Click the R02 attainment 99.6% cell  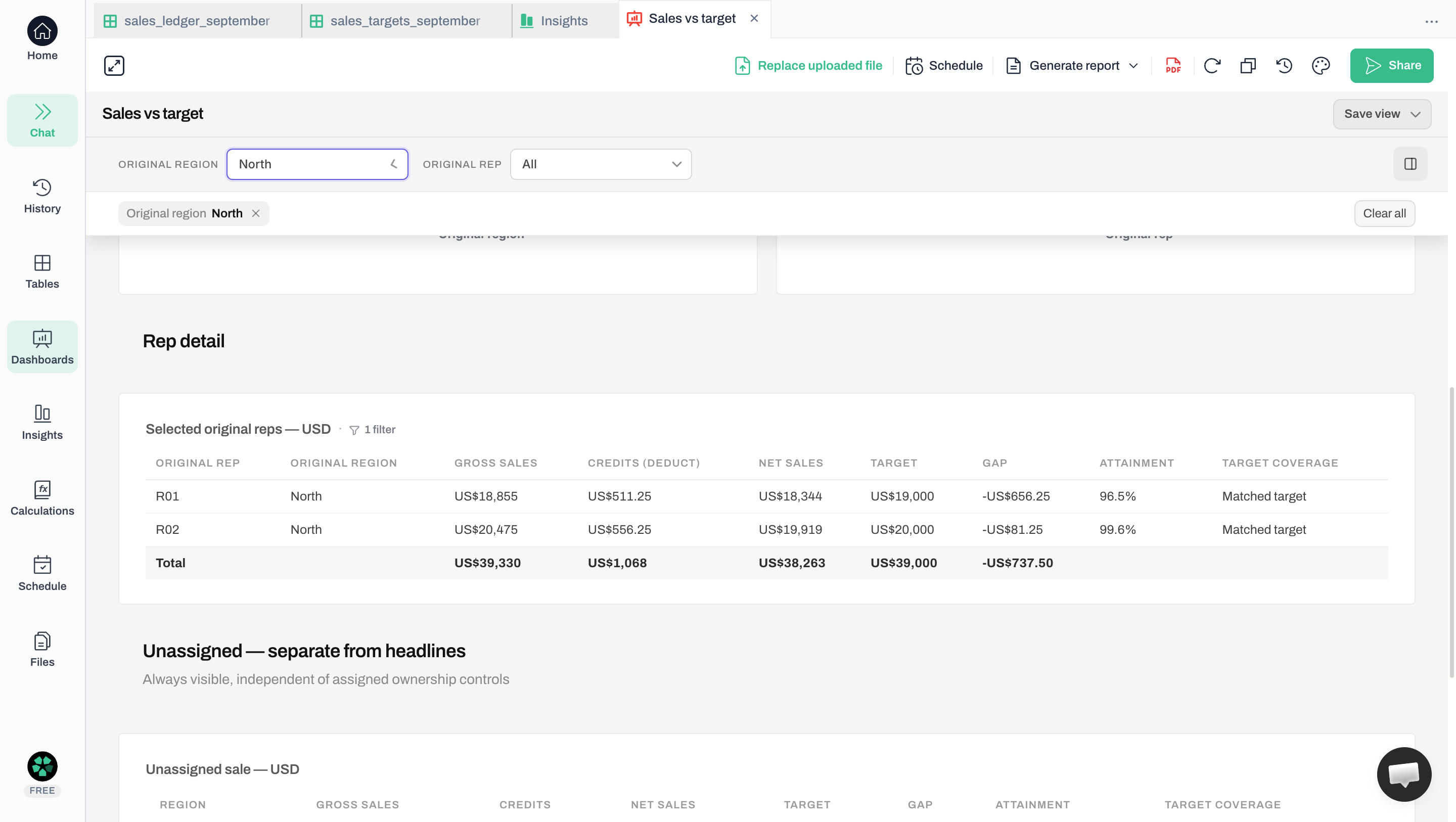[1117, 529]
